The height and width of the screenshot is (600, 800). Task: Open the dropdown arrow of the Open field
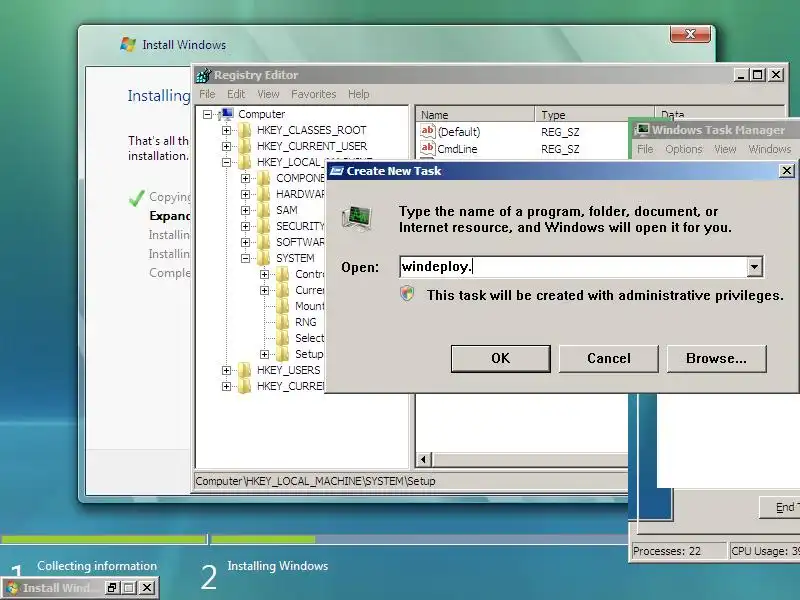tap(755, 267)
